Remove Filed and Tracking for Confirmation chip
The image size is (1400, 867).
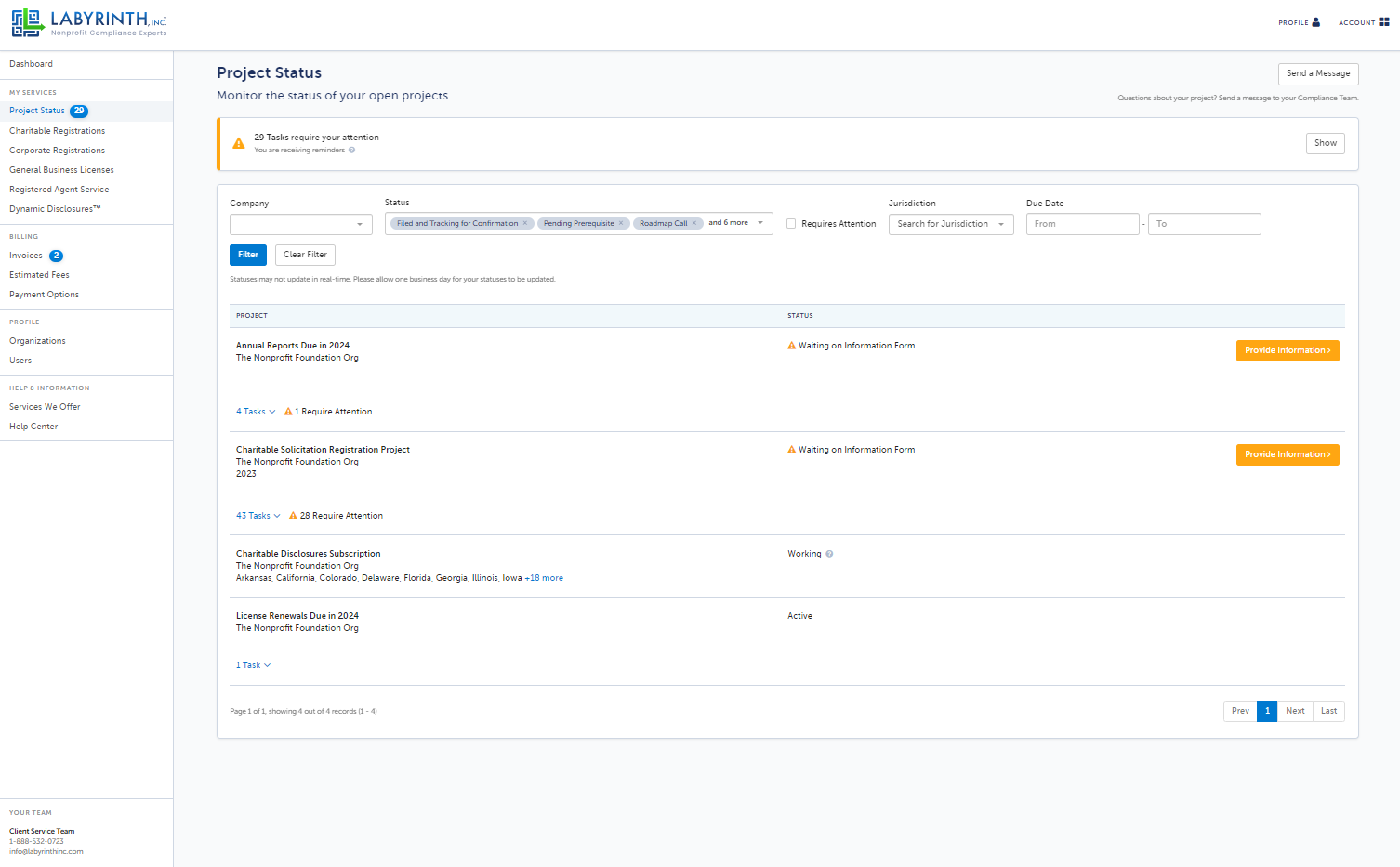(524, 223)
